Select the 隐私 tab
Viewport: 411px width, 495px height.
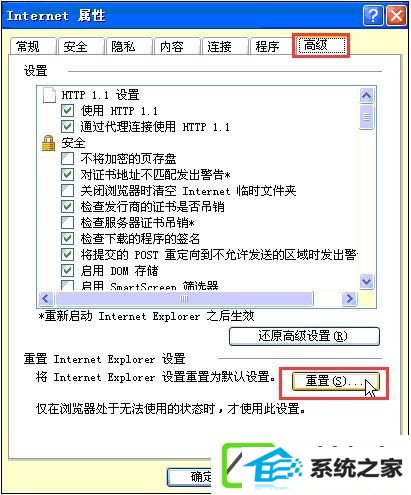pos(128,46)
